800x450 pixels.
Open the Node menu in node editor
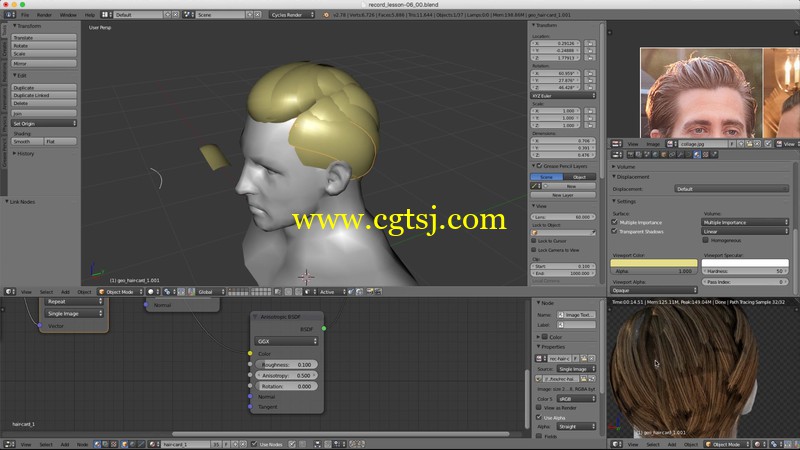[83, 444]
